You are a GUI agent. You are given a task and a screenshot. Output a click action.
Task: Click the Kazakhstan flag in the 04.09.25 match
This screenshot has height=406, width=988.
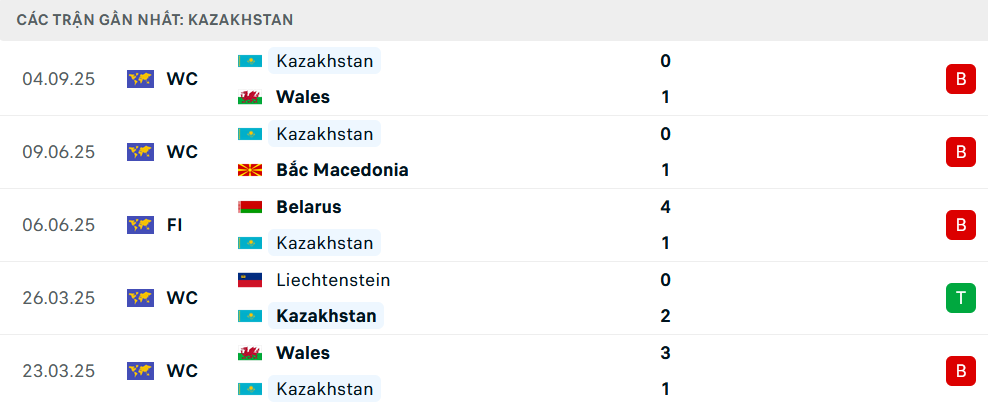coord(249,61)
